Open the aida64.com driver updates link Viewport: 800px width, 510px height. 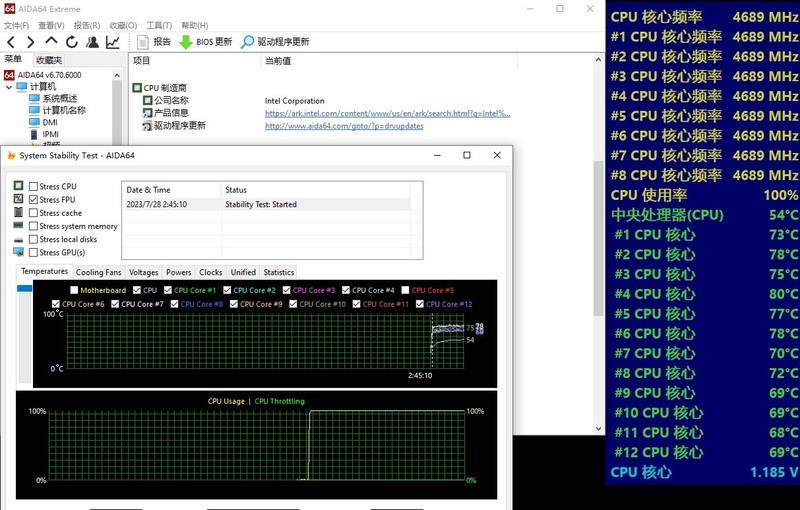click(x=343, y=126)
